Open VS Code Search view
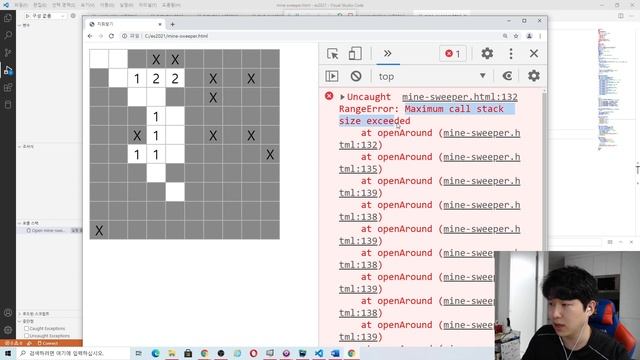The width and height of the screenshot is (640, 360). click(8, 35)
